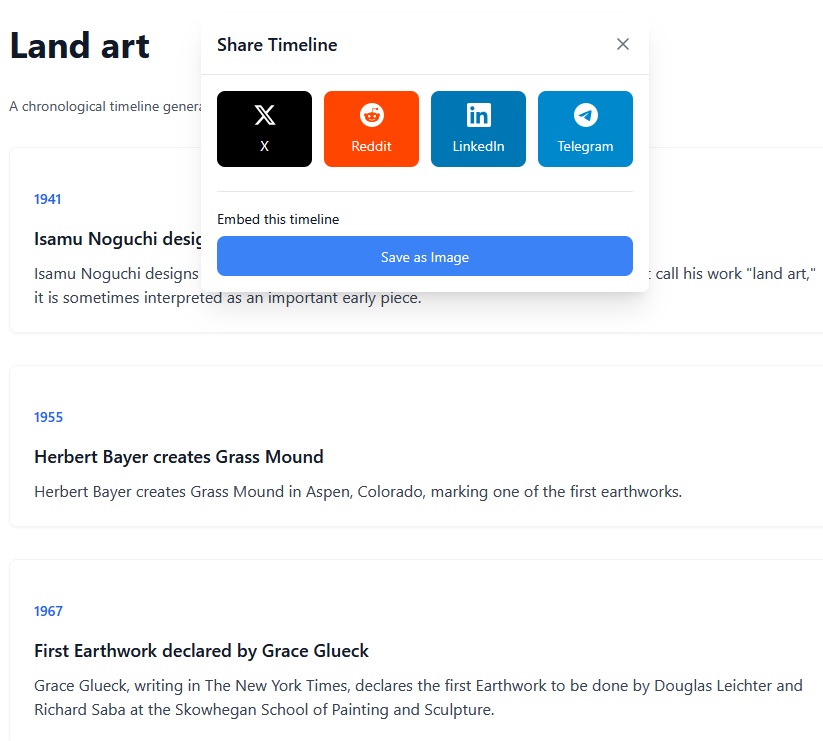Click the 'Embed this timeline' label
The width and height of the screenshot is (823, 741).
pos(278,219)
